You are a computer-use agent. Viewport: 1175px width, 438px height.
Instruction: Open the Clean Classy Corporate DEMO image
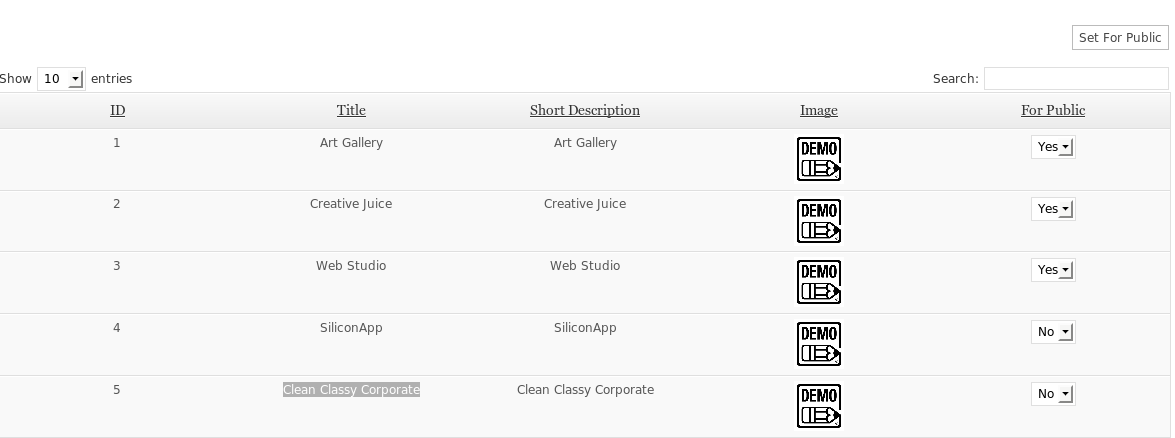818,406
